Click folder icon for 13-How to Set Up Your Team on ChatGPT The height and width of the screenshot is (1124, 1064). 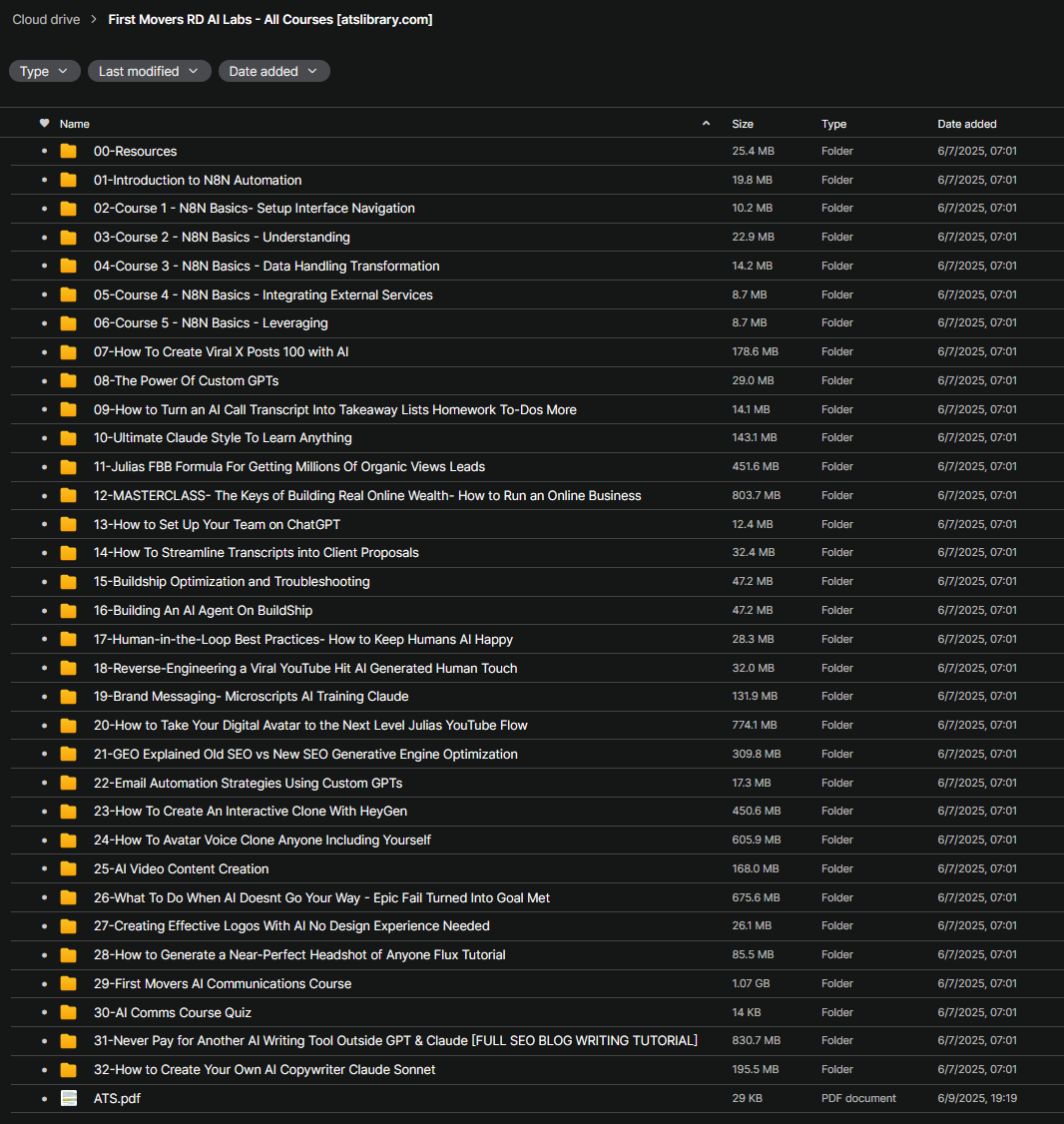click(x=68, y=525)
